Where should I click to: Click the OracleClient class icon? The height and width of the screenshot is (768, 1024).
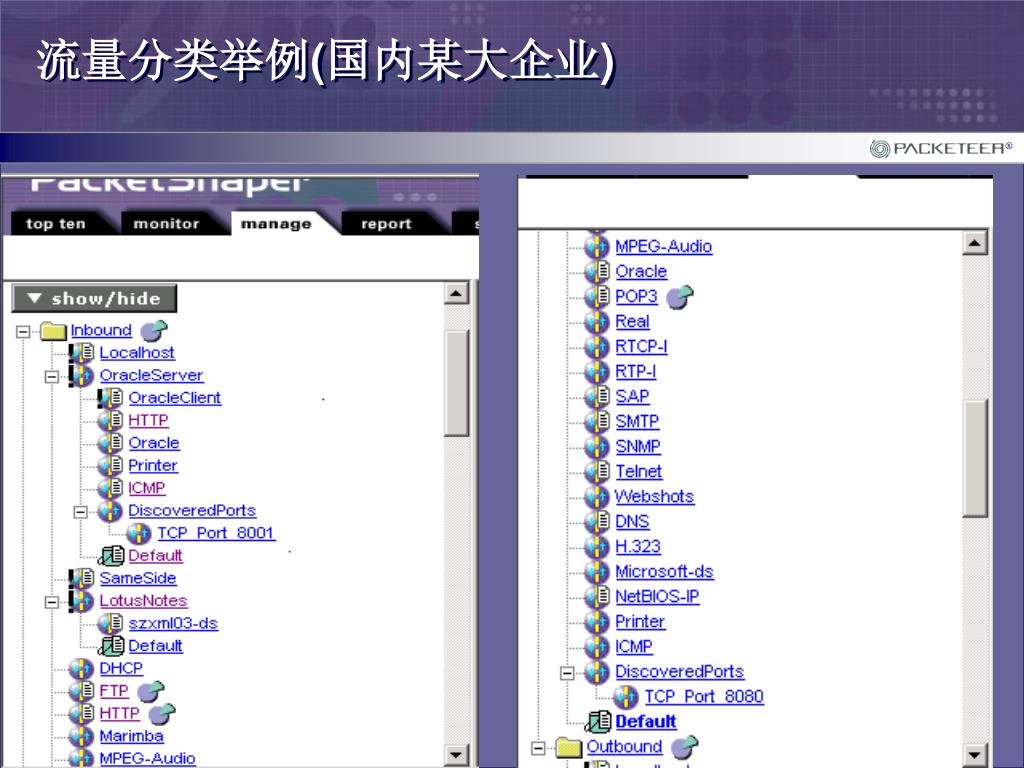(x=110, y=398)
